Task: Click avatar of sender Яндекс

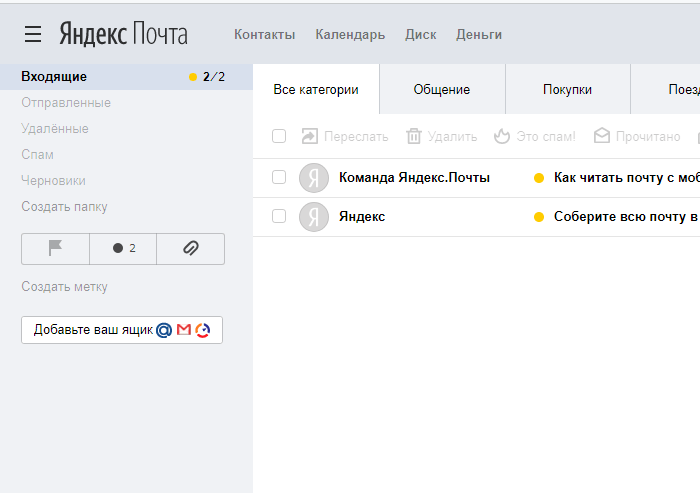Action: tap(314, 217)
